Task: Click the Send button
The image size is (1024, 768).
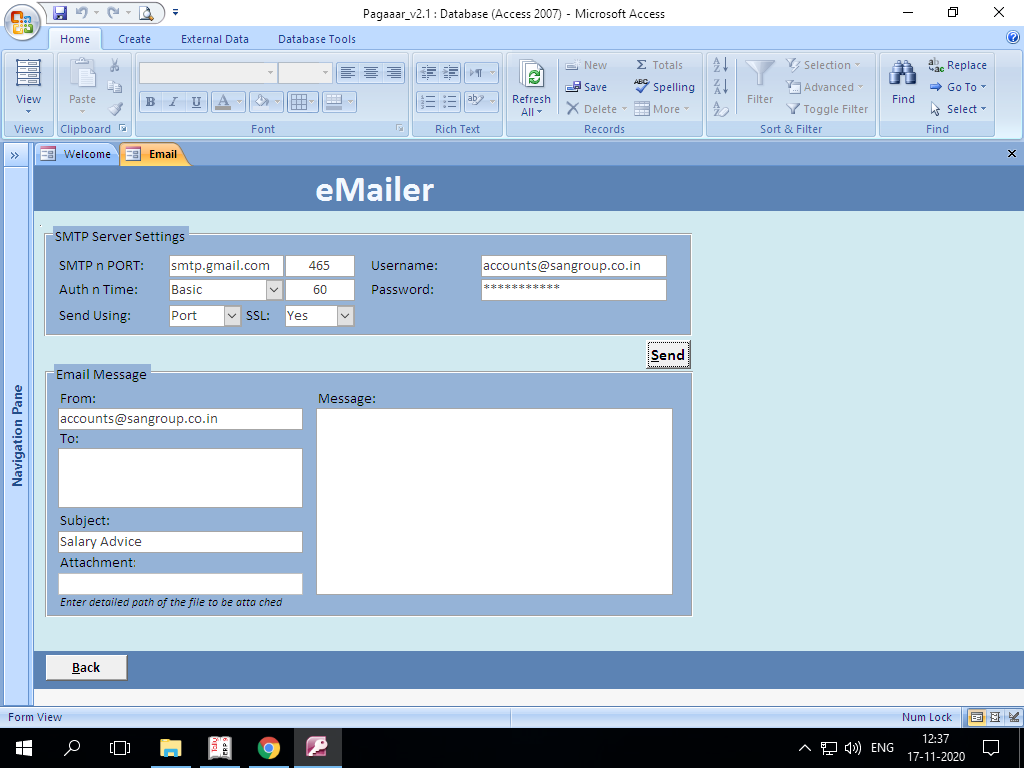Action: (668, 355)
